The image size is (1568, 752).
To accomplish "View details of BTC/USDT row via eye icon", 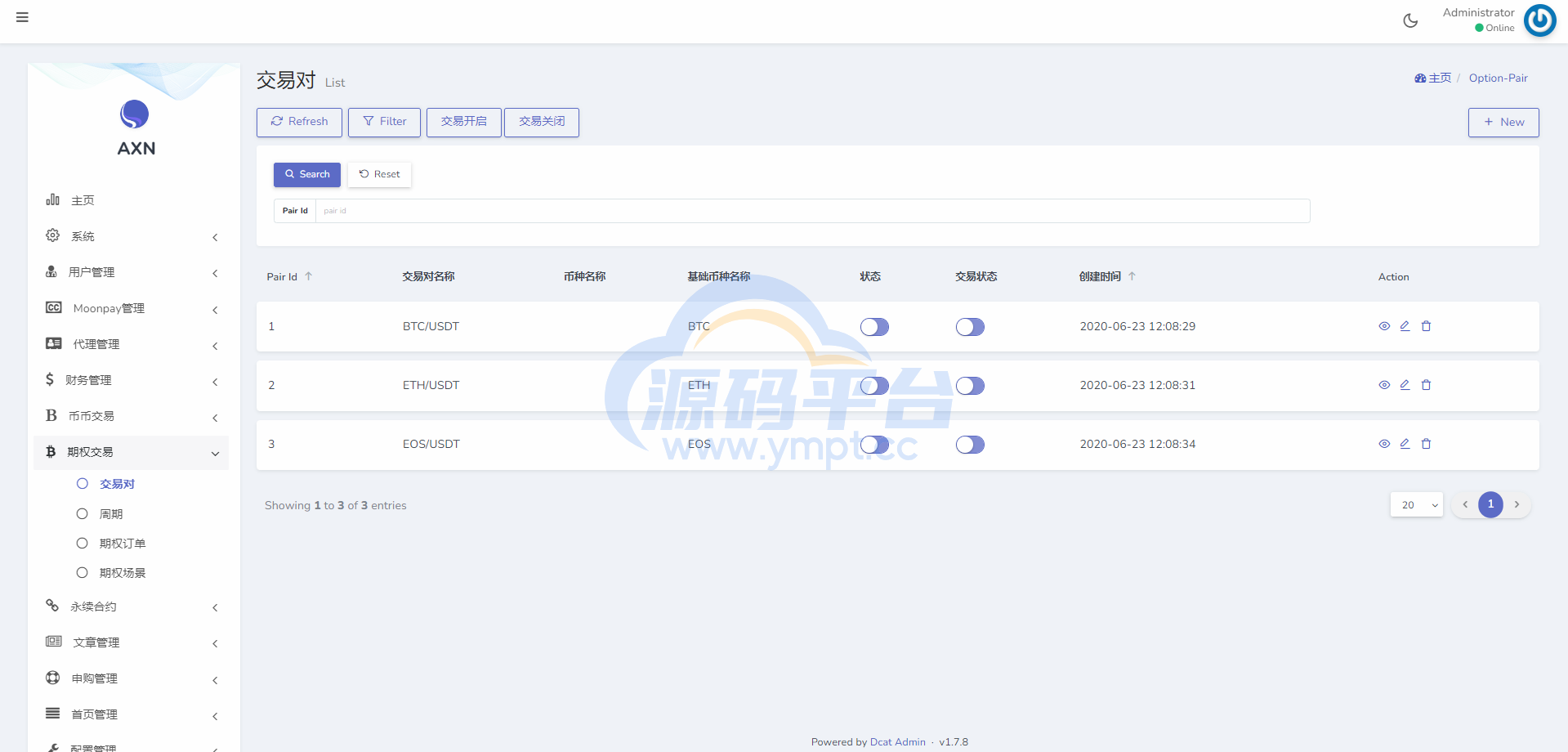I will pos(1384,326).
